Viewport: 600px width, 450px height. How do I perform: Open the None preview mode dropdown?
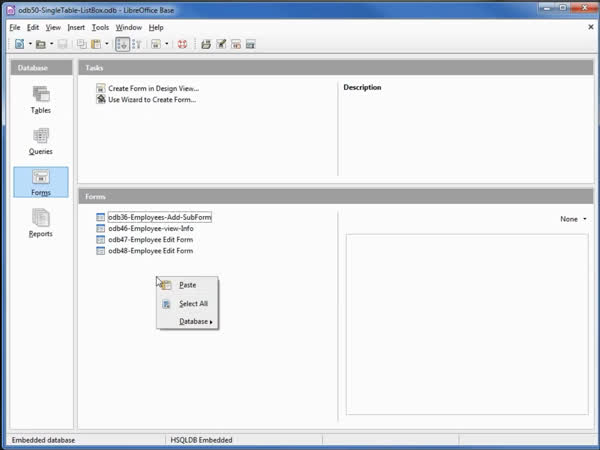coord(573,219)
